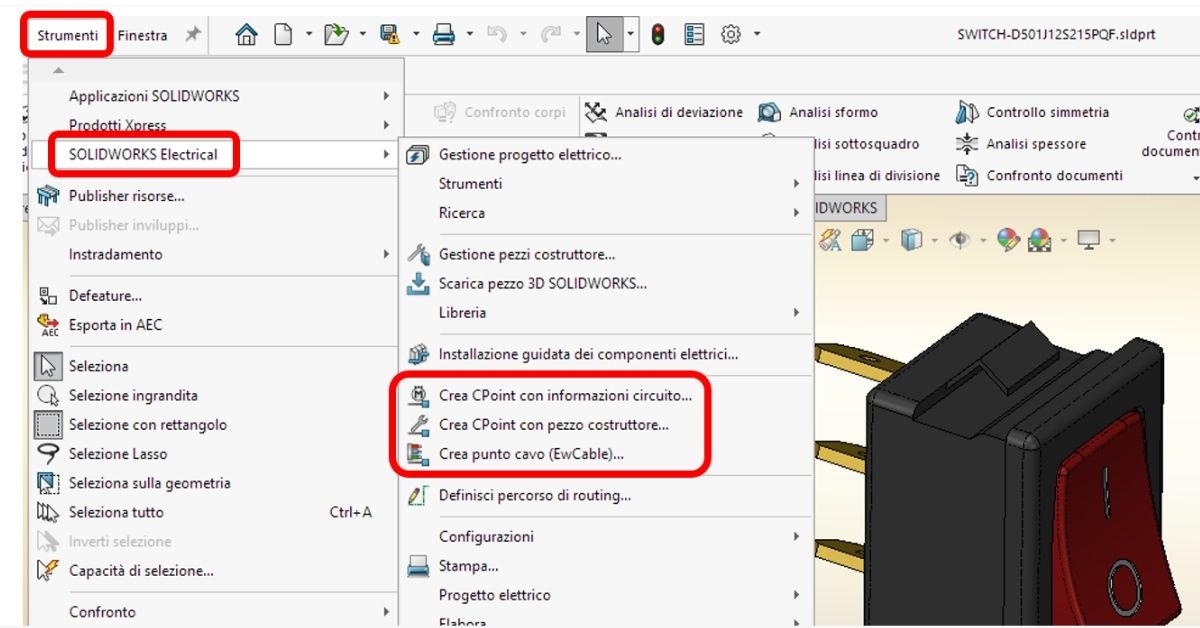This screenshot has width=1200, height=628.
Task: Select Crea CPoint con informazioni circuito
Action: click(564, 396)
